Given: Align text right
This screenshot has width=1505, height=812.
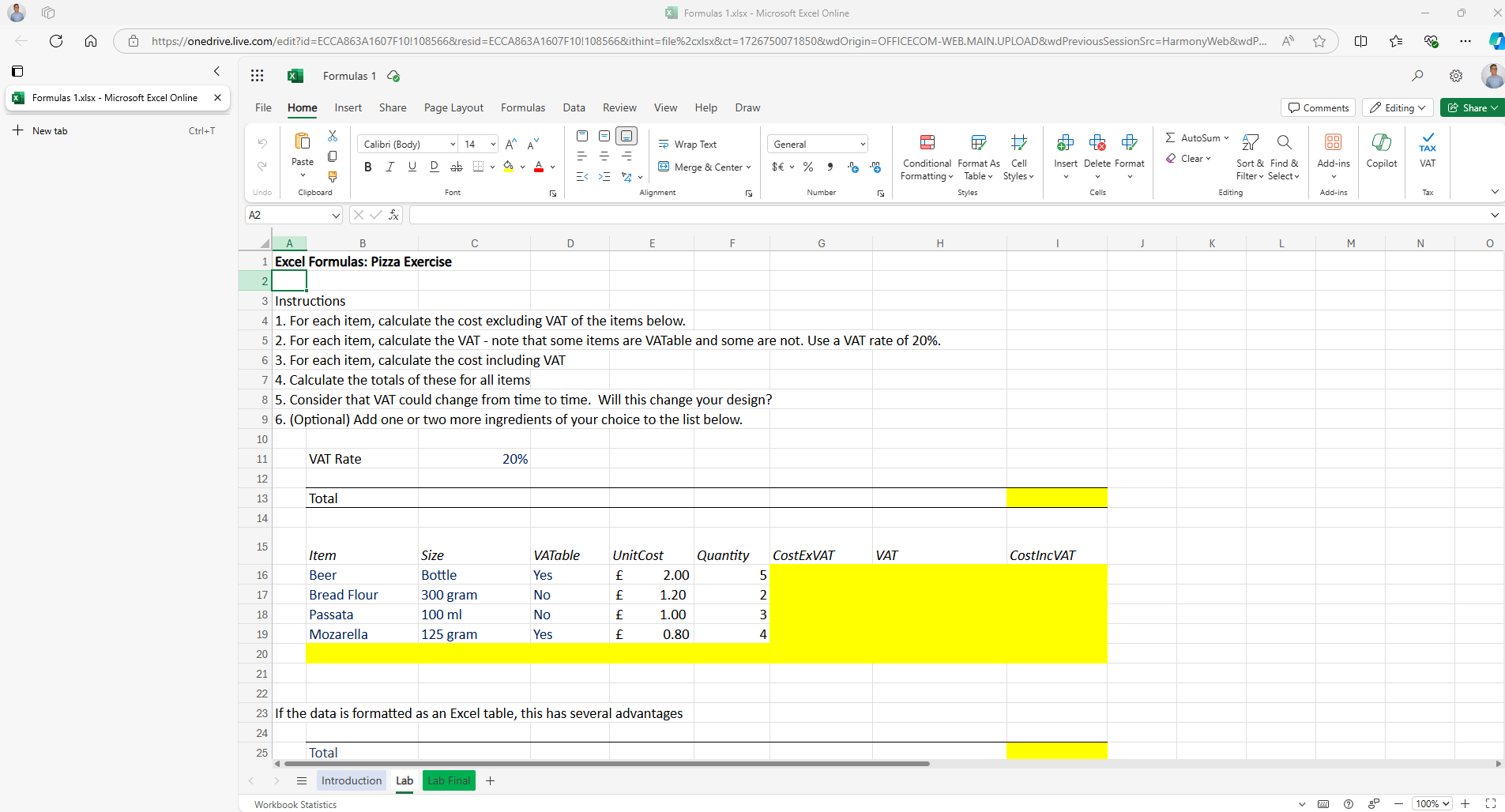Looking at the screenshot, I should coord(626,156).
